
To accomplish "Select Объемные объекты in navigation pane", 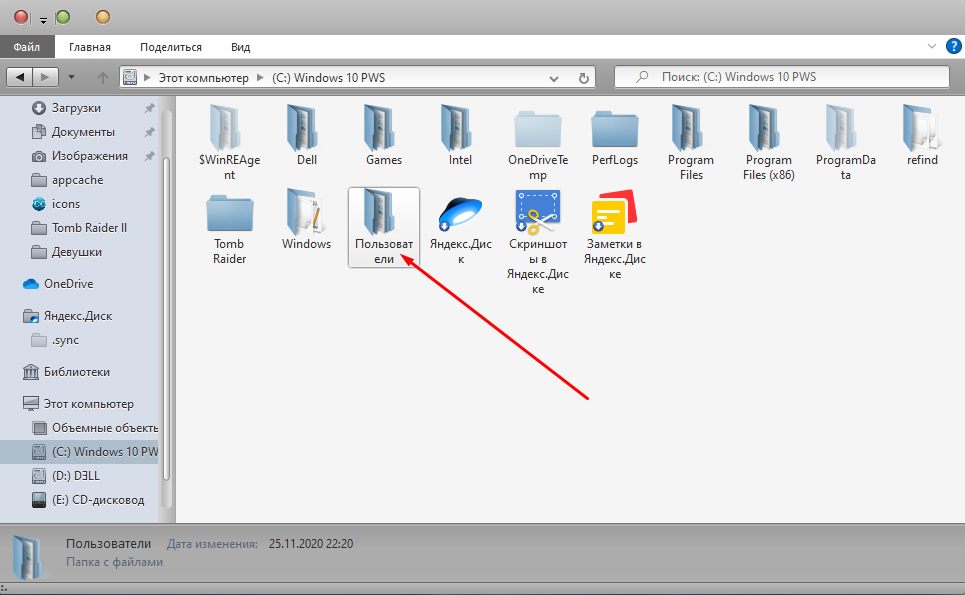I will click(x=105, y=428).
